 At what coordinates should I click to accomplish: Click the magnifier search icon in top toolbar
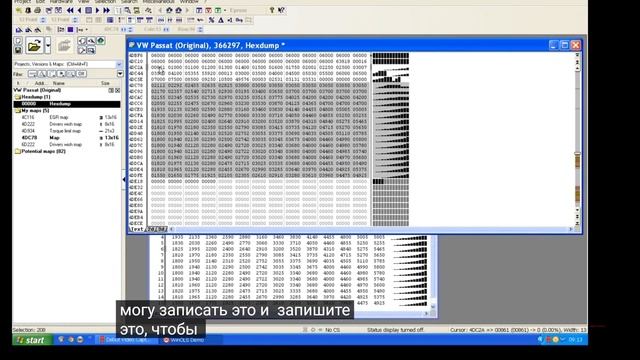tap(127, 10)
